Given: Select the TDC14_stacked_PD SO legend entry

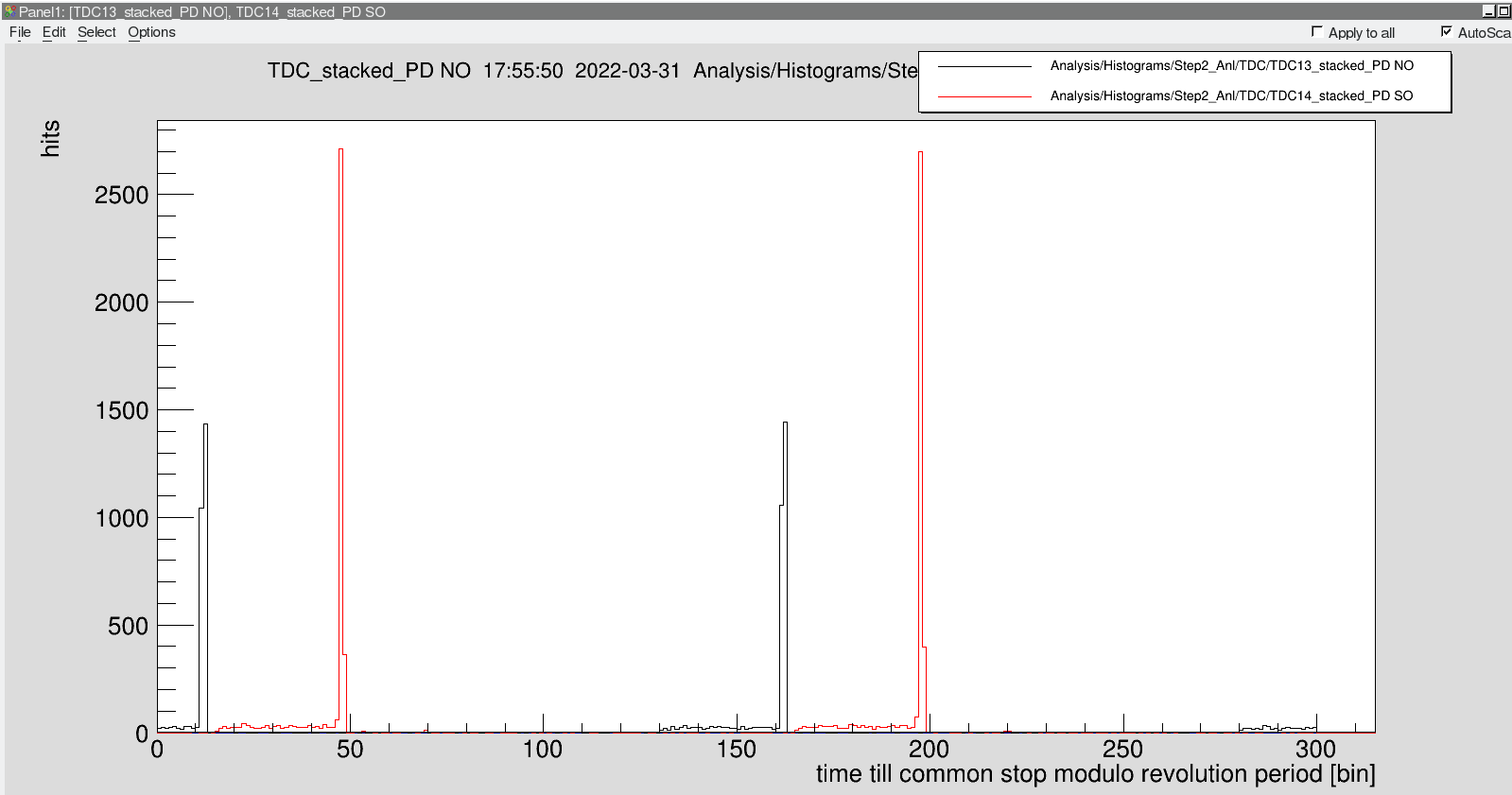Looking at the screenshot, I should tap(1231, 95).
